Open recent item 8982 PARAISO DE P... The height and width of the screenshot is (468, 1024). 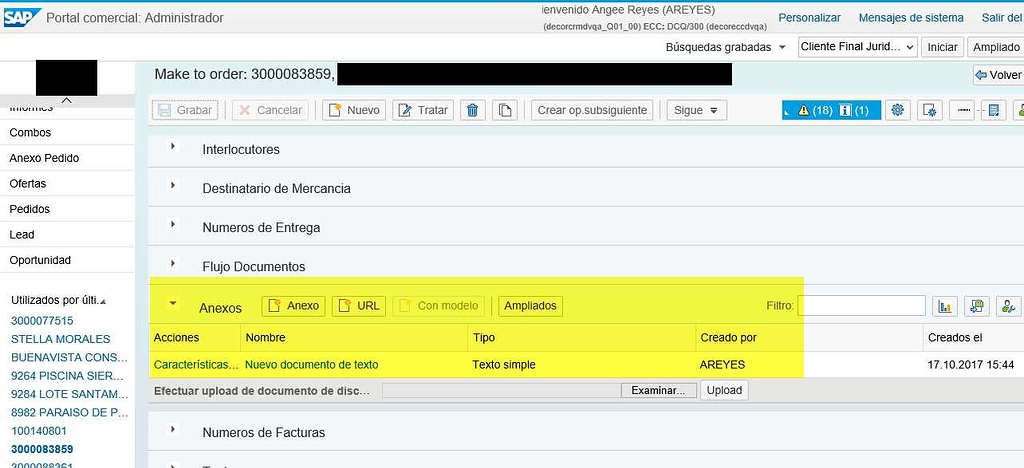(70, 413)
